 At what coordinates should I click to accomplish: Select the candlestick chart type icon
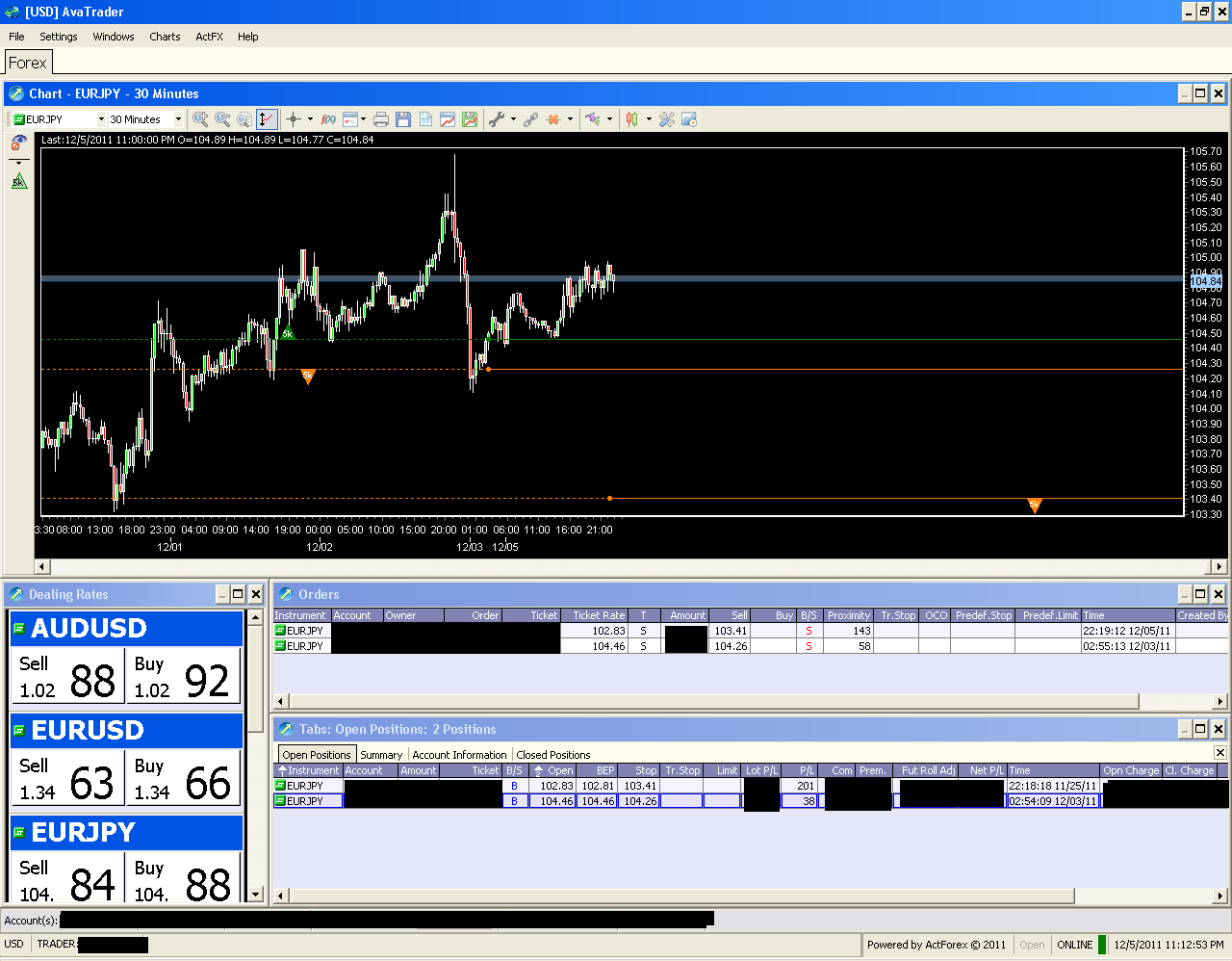pyautogui.click(x=632, y=119)
